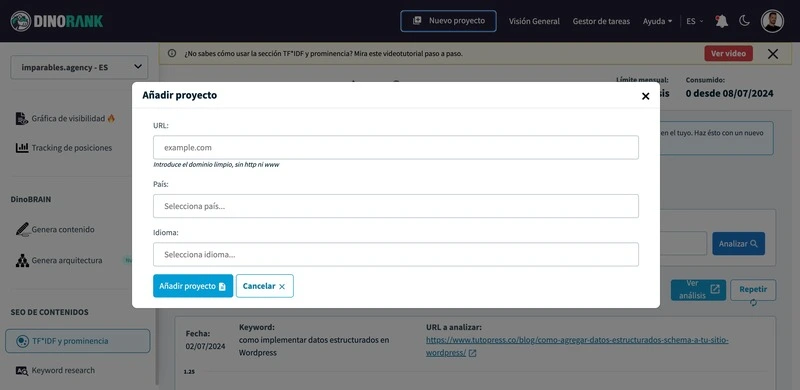Click the URL input field
Viewport: 800px width, 390px height.
[x=395, y=148]
